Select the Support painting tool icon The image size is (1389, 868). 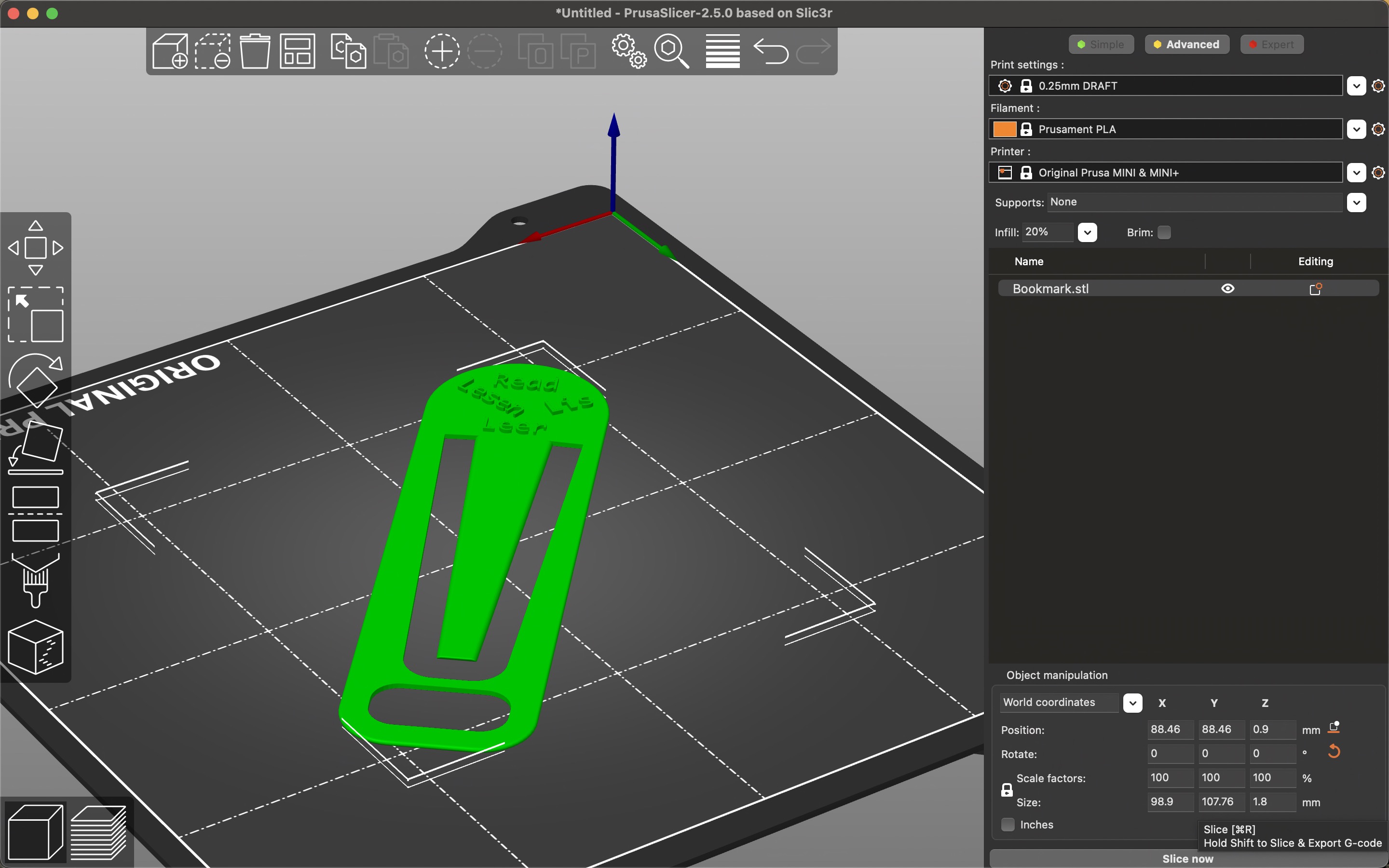[35, 580]
